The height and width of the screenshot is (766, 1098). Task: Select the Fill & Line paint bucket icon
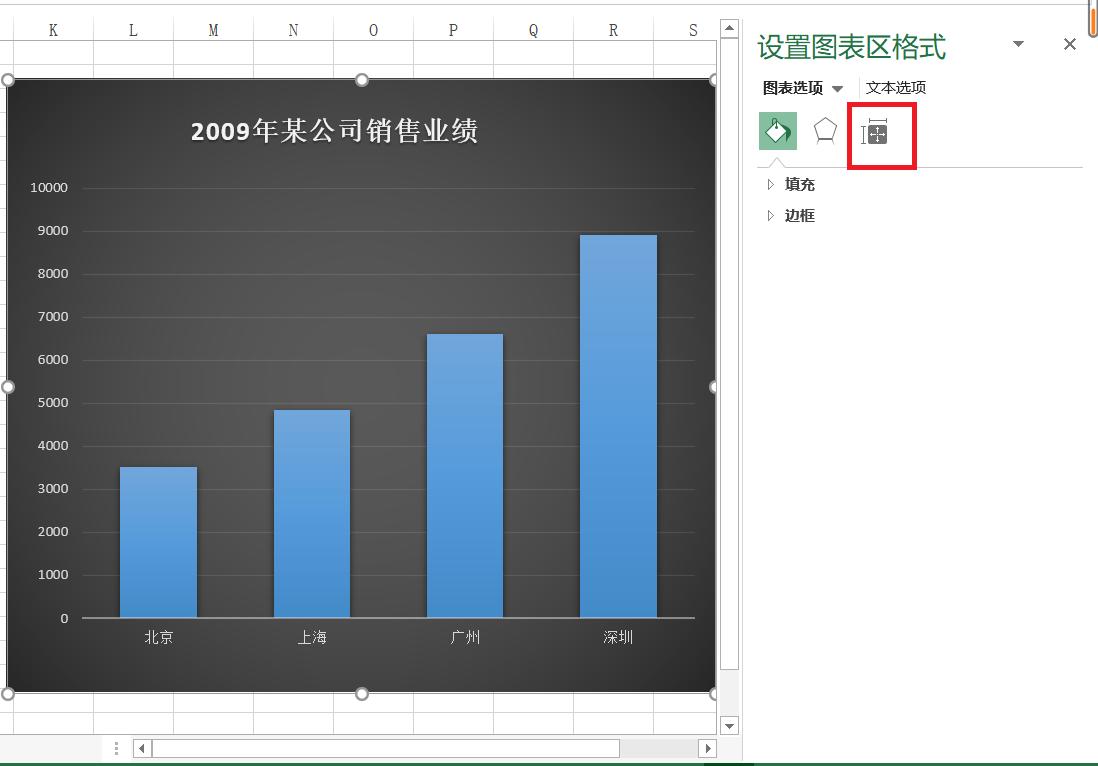pyautogui.click(x=778, y=131)
